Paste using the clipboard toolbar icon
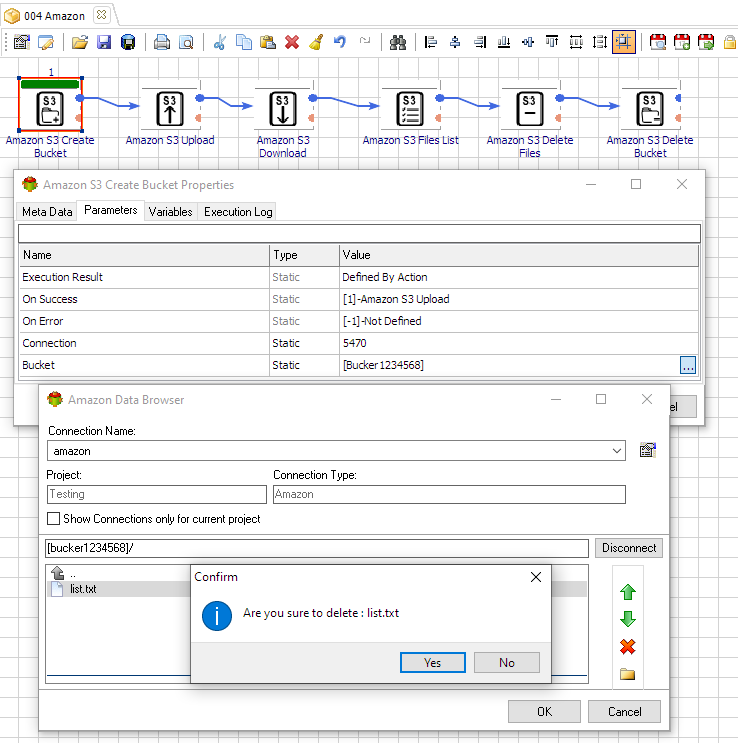 coord(268,42)
